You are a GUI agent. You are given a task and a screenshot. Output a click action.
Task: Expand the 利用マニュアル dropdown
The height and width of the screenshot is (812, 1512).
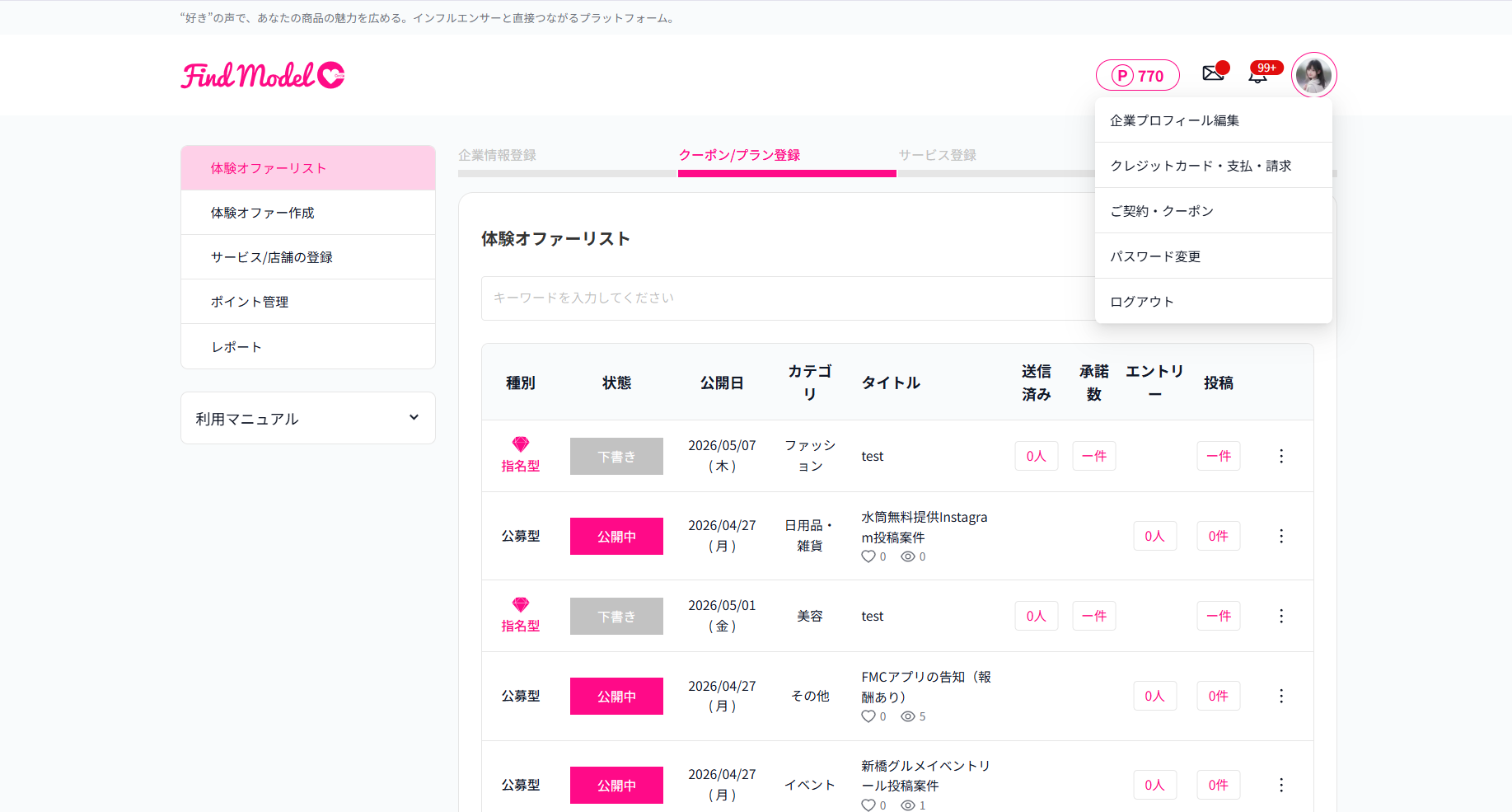(x=308, y=418)
